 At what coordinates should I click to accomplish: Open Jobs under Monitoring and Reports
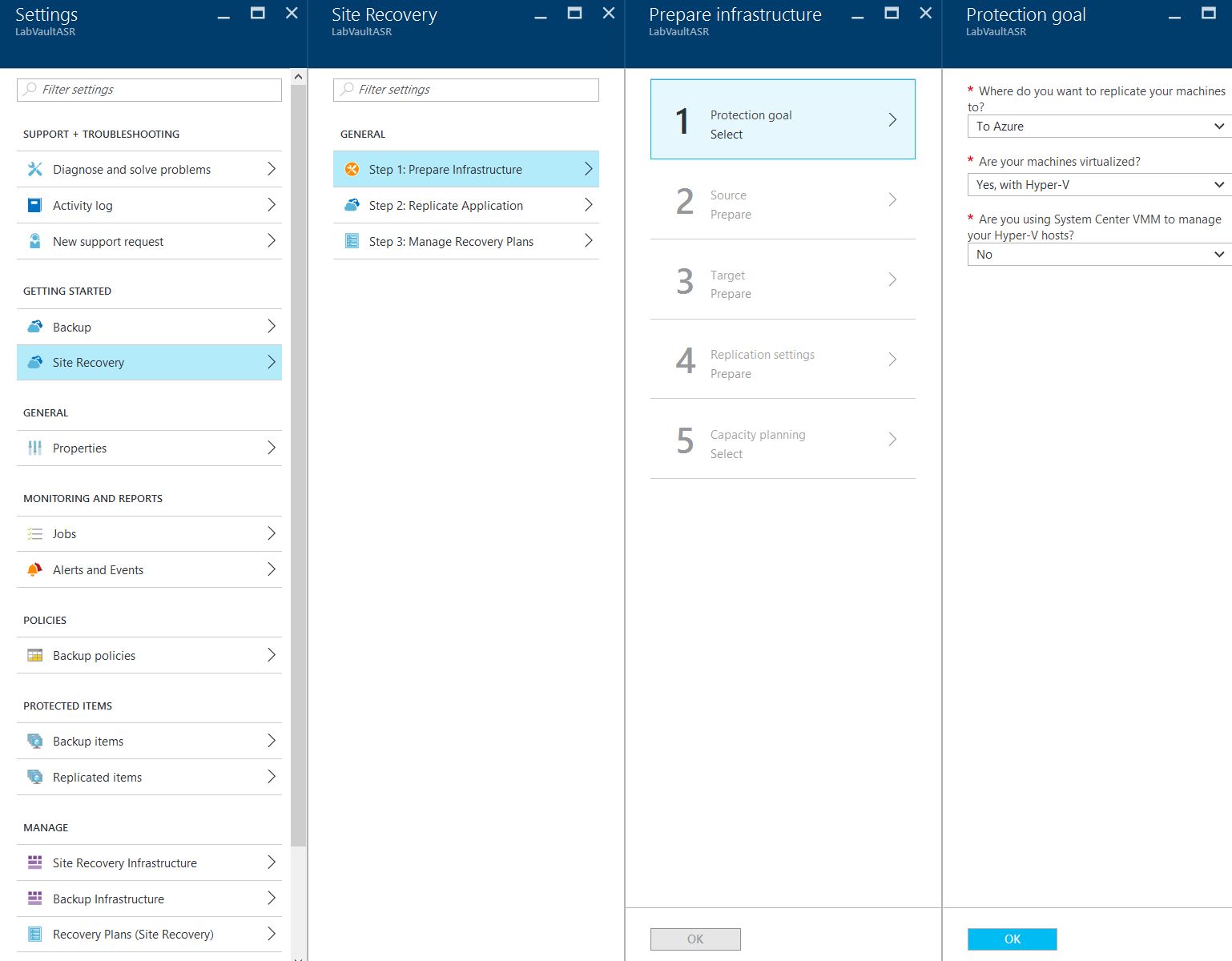149,533
